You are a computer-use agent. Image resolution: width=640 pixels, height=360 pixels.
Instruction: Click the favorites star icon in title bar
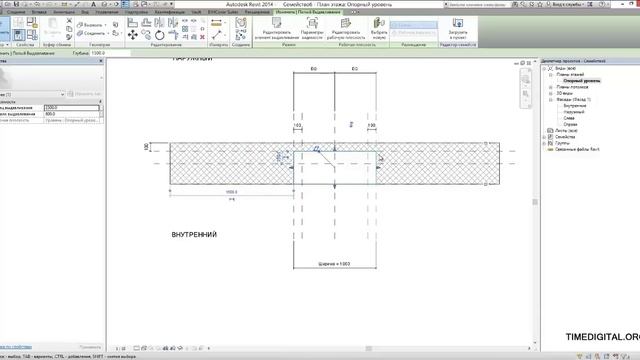pyautogui.click(x=540, y=4)
